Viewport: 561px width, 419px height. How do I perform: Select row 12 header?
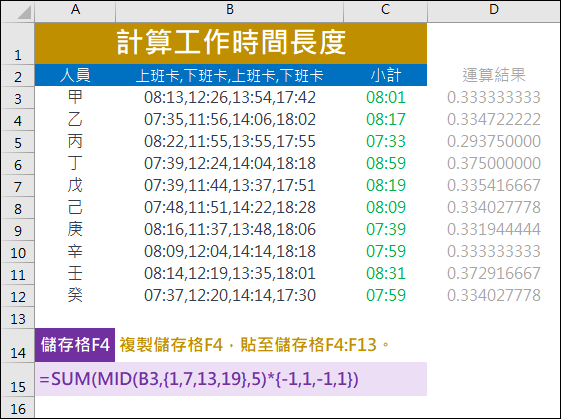tap(18, 296)
